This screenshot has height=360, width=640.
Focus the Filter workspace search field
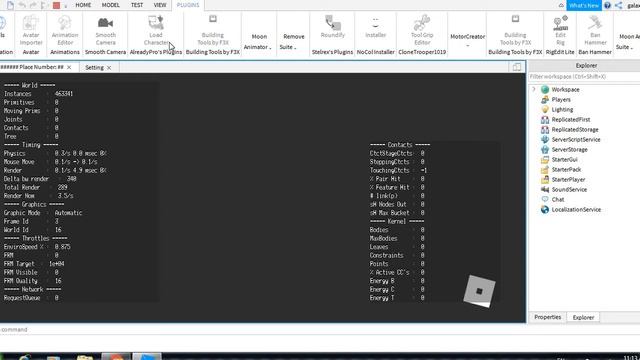coord(584,77)
